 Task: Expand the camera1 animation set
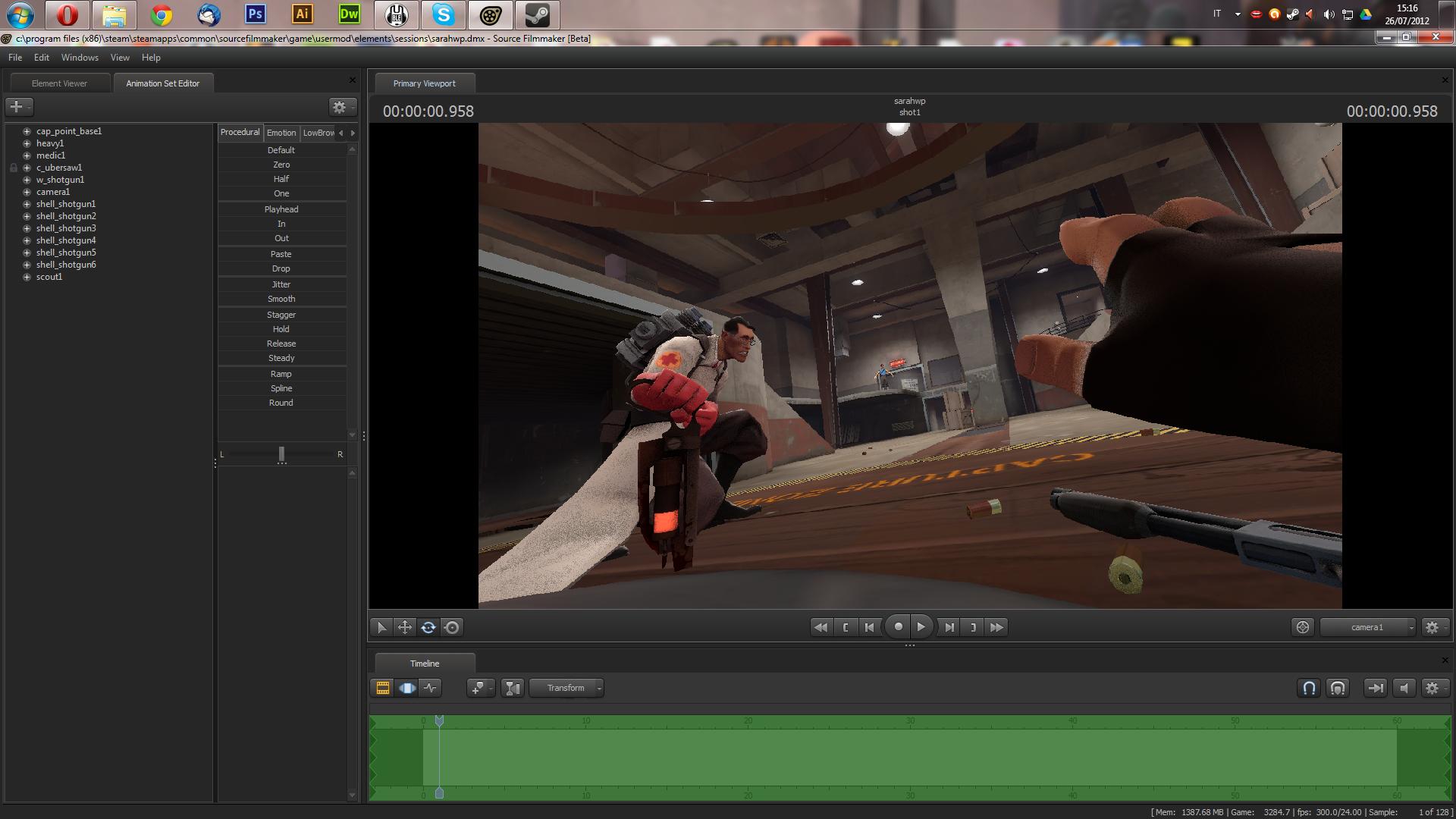pyautogui.click(x=27, y=192)
